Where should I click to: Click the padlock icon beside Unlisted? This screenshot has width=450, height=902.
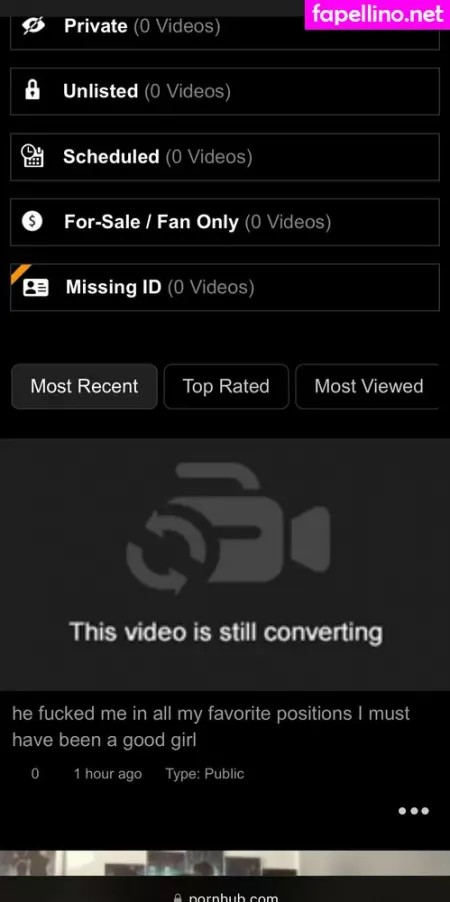(33, 90)
